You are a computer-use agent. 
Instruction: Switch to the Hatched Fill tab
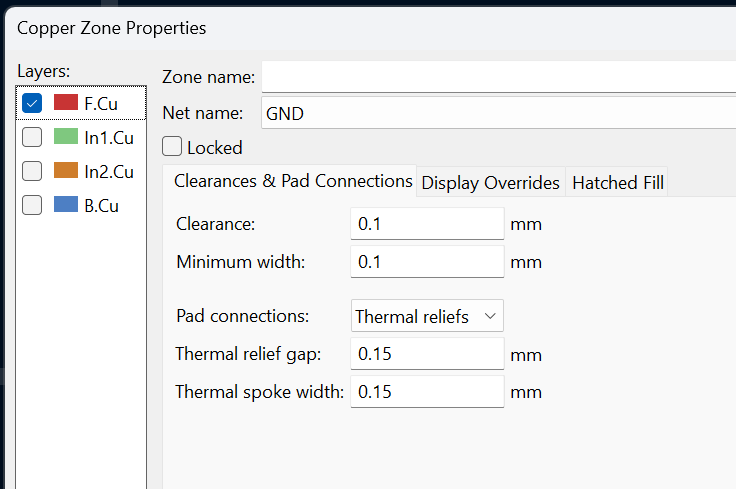click(618, 182)
